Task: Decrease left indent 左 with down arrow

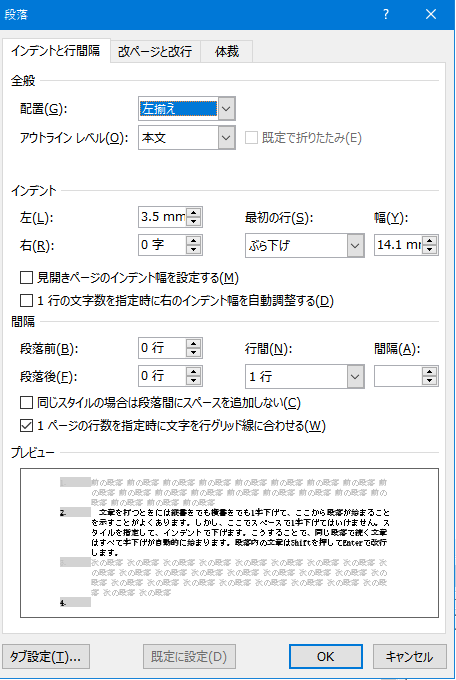Action: pos(194,221)
